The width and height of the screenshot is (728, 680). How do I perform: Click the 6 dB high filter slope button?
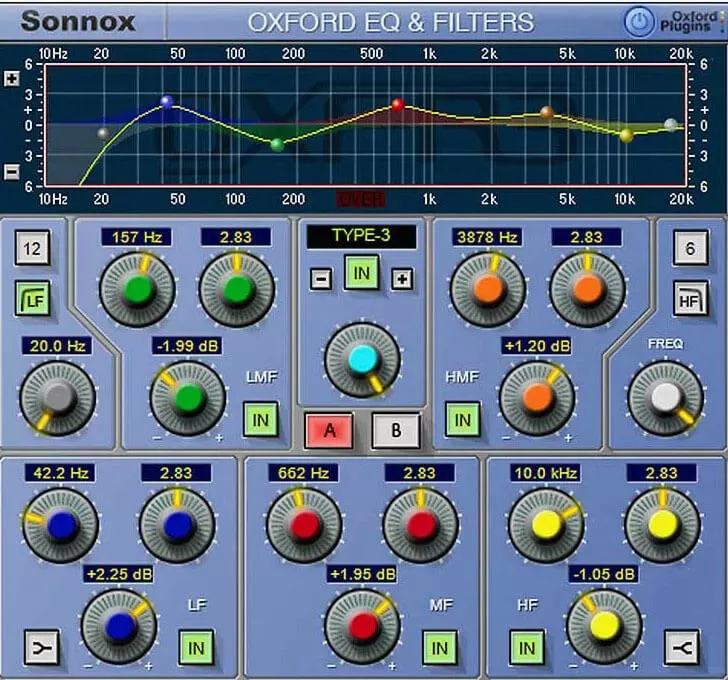(690, 249)
